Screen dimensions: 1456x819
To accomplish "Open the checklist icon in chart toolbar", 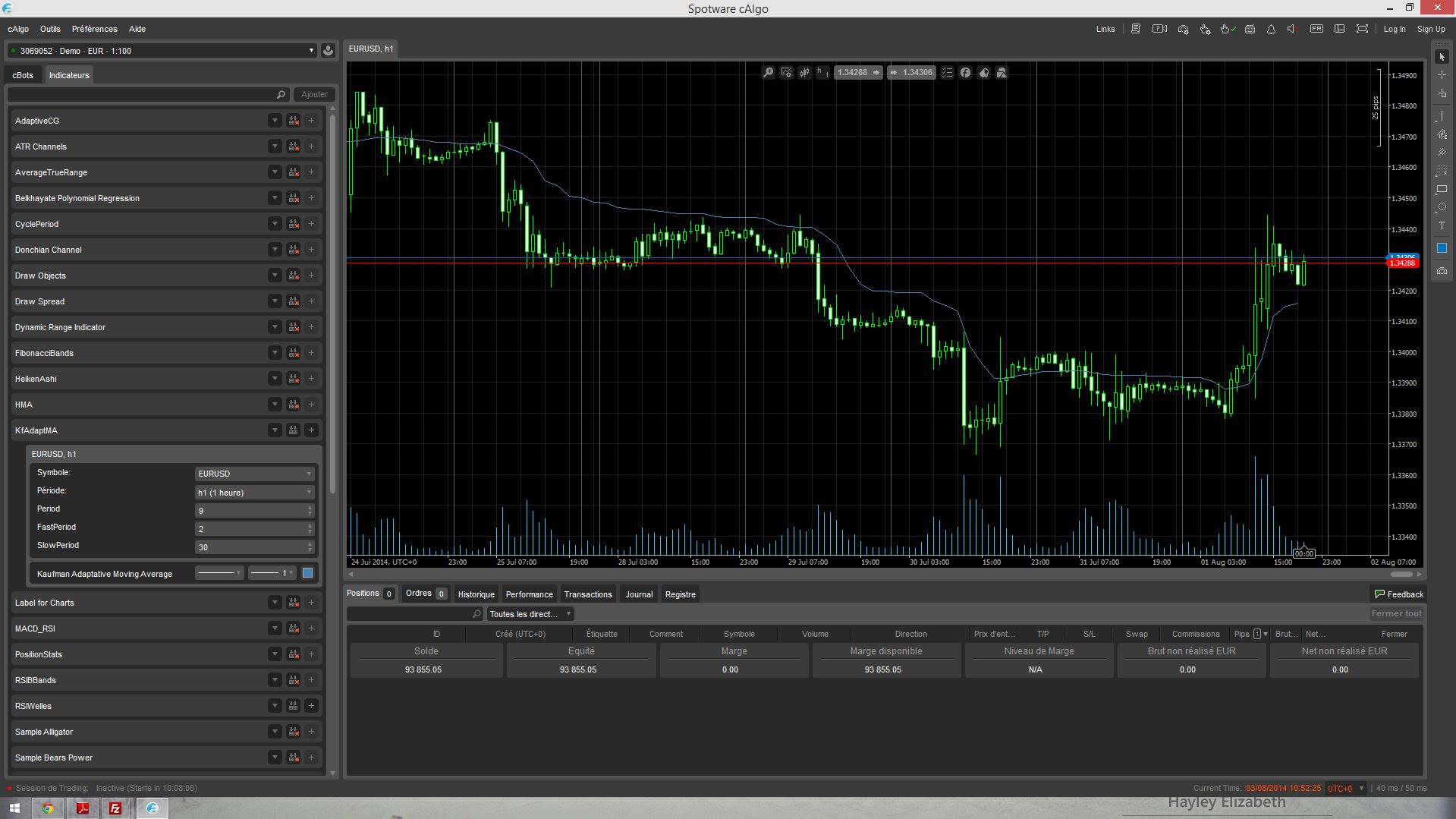I will (947, 73).
